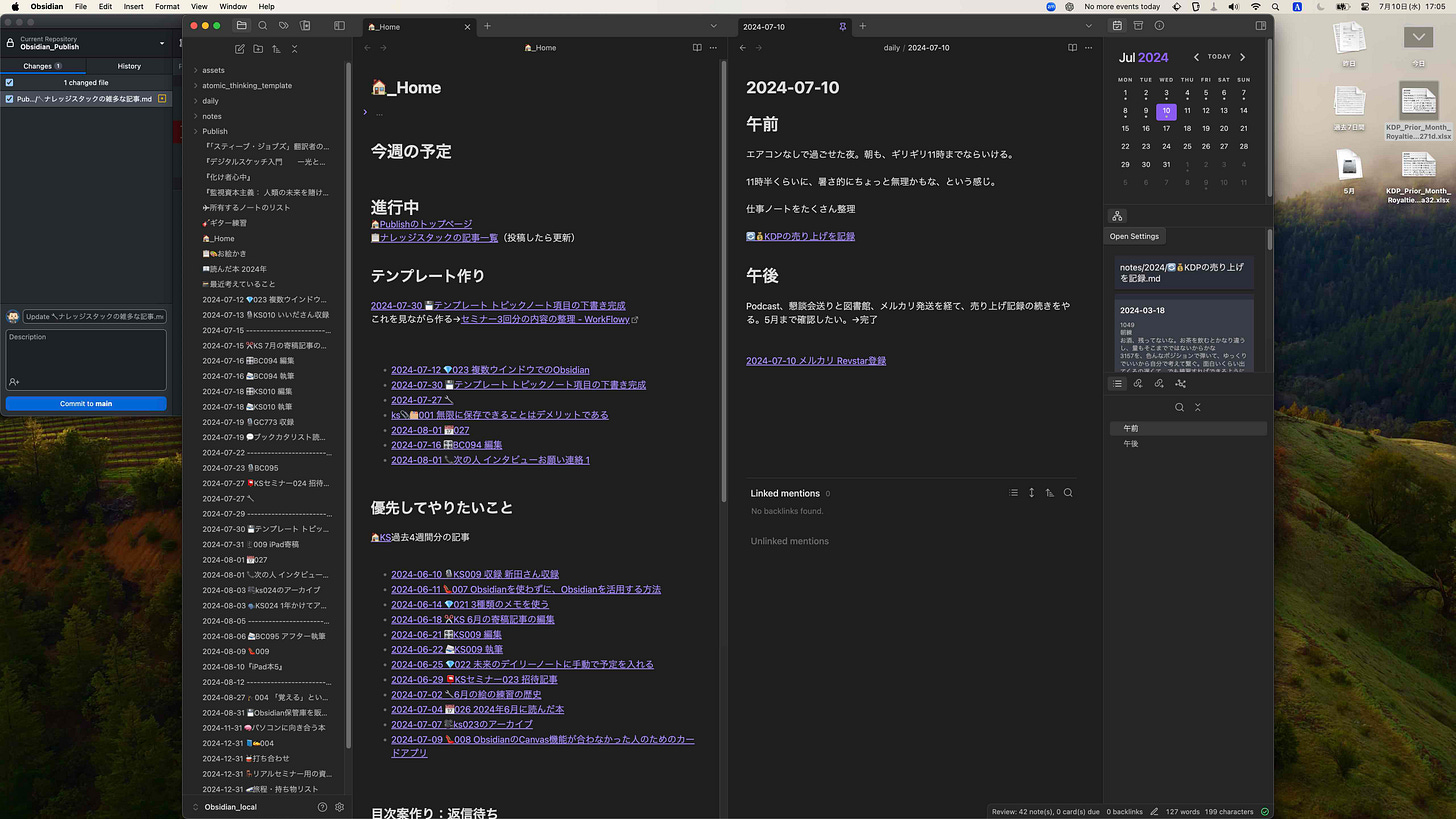Open the file explorer sidebar tab

tap(241, 26)
